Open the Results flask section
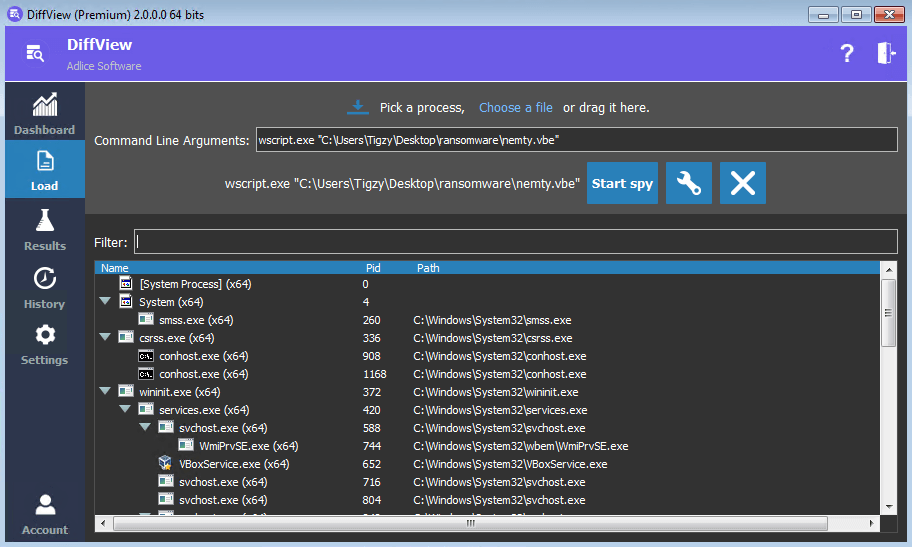This screenshot has height=547, width=912. 44,229
